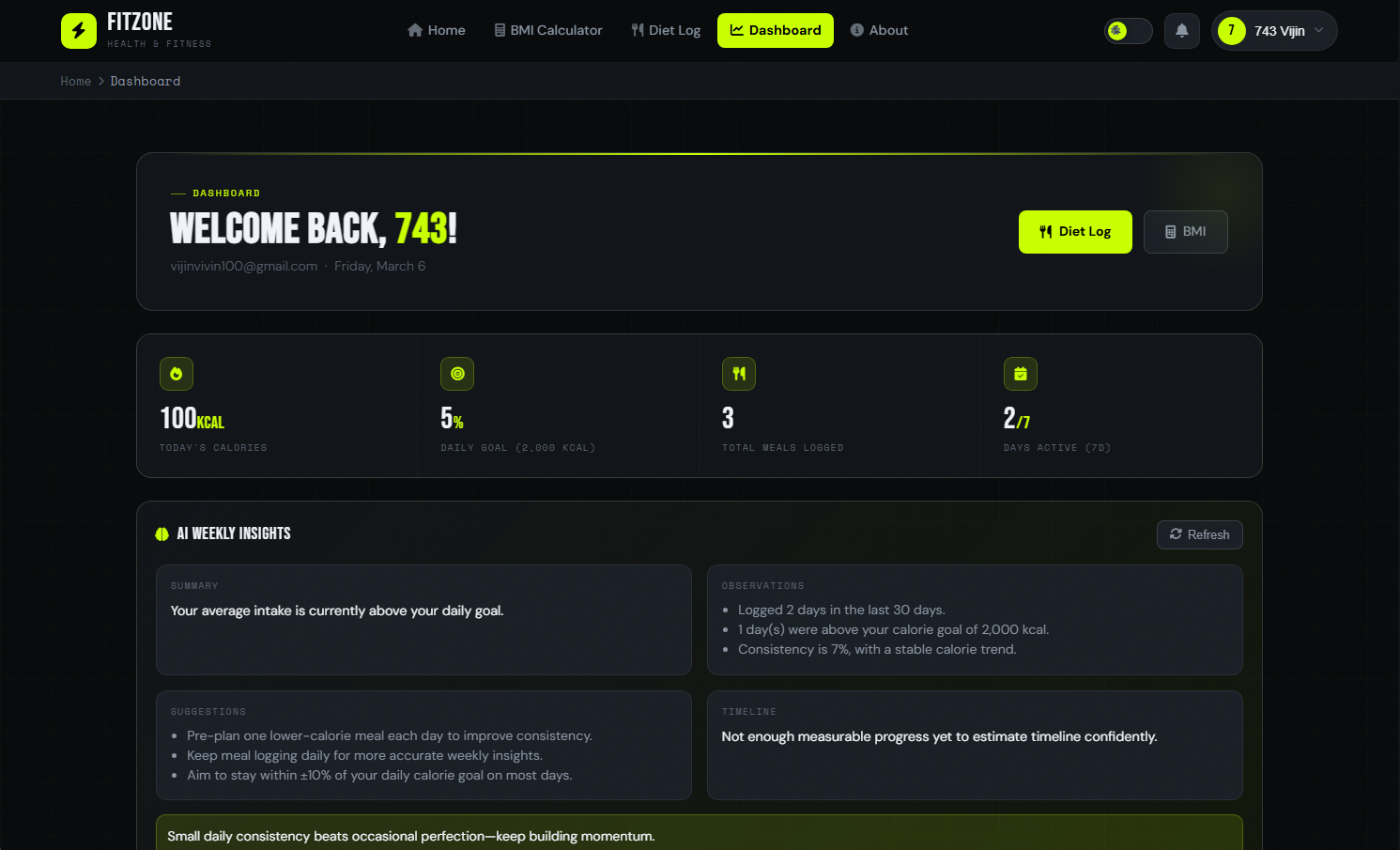
Task: Click the round avatar showing number 7
Action: (x=1231, y=31)
